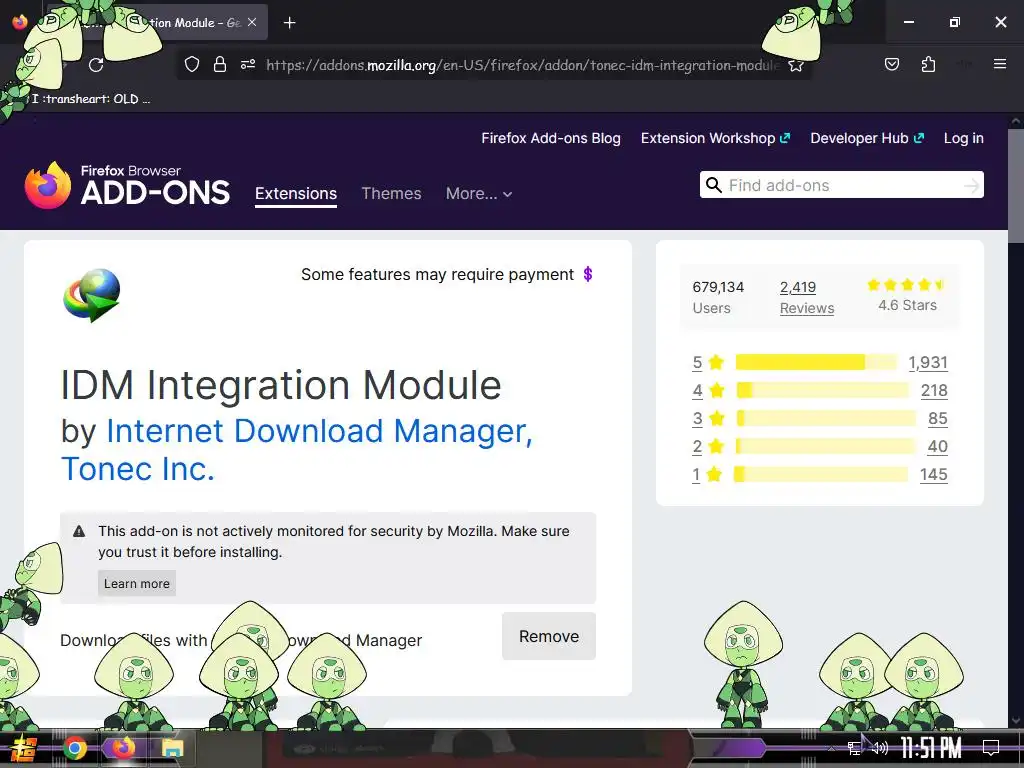Open Pocket save icon
The height and width of the screenshot is (768, 1024).
click(x=891, y=64)
